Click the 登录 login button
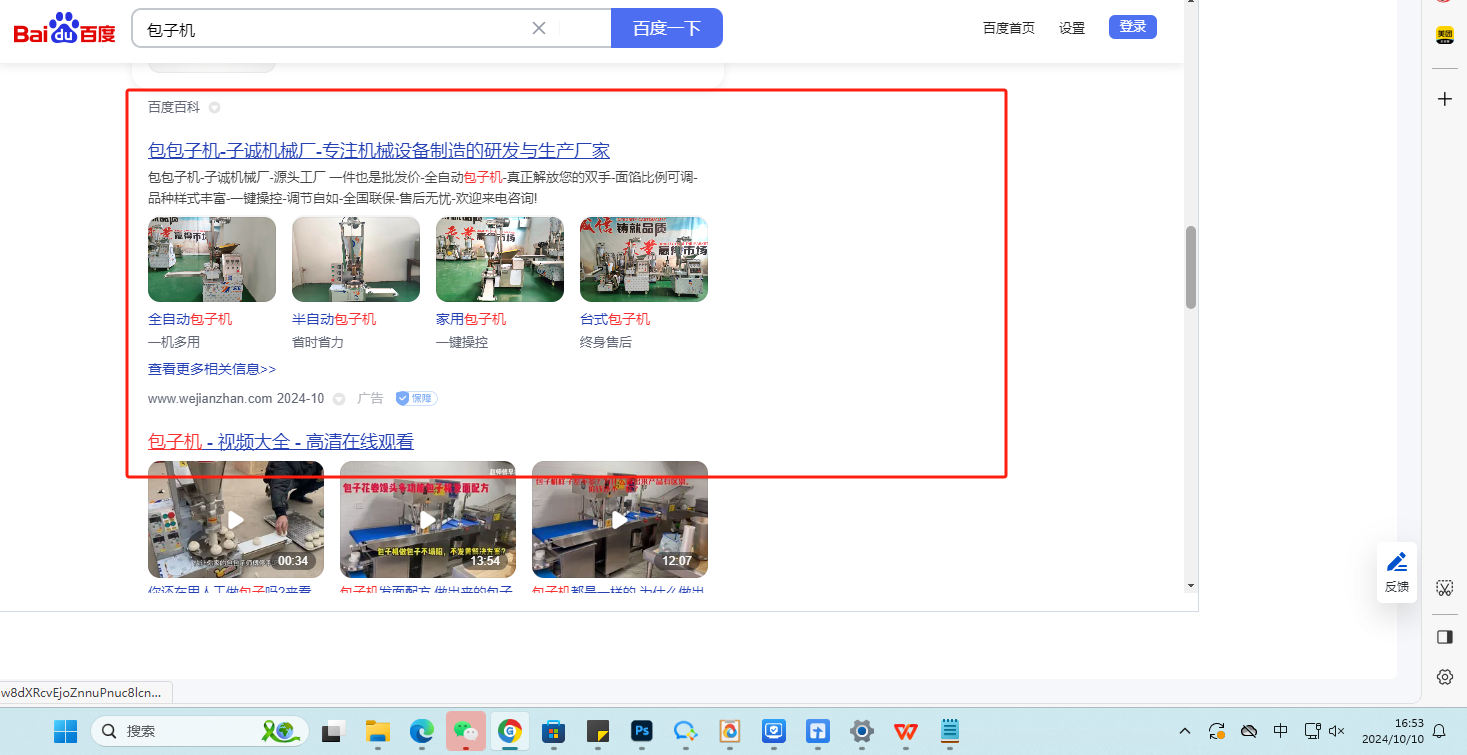Image resolution: width=1467 pixels, height=755 pixels. point(1133,27)
